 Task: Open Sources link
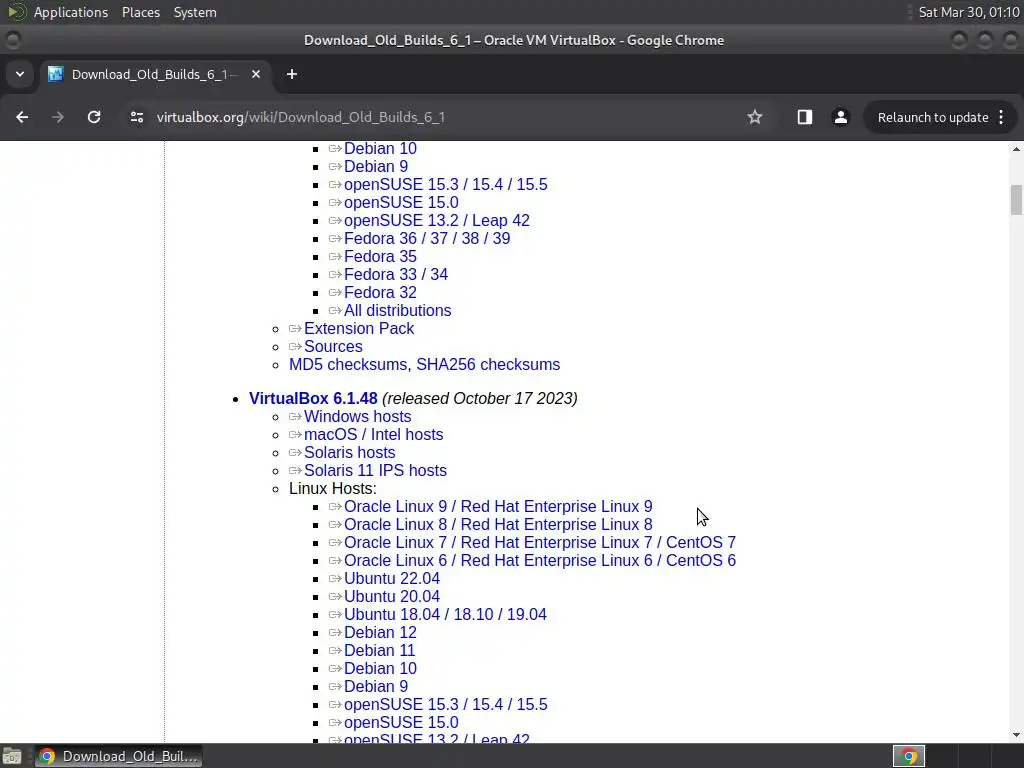333,347
